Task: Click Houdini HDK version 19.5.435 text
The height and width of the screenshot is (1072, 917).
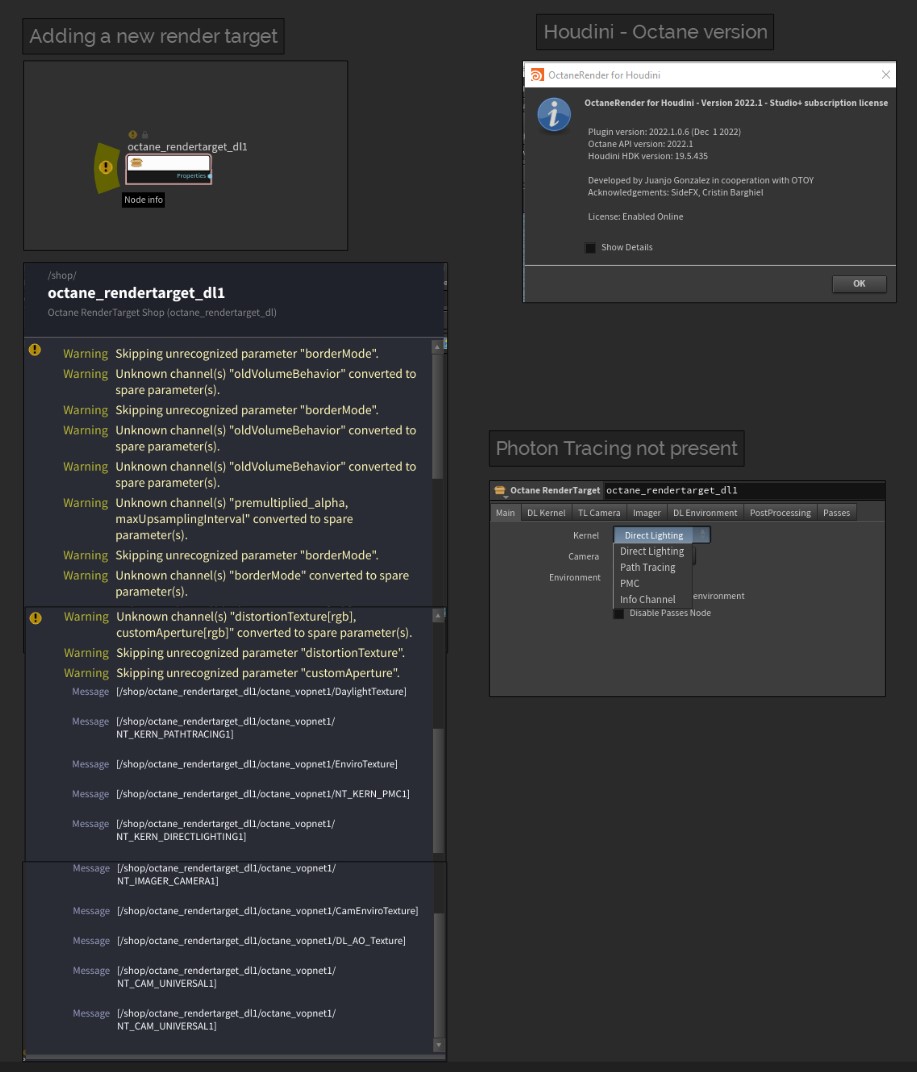Action: pos(648,156)
